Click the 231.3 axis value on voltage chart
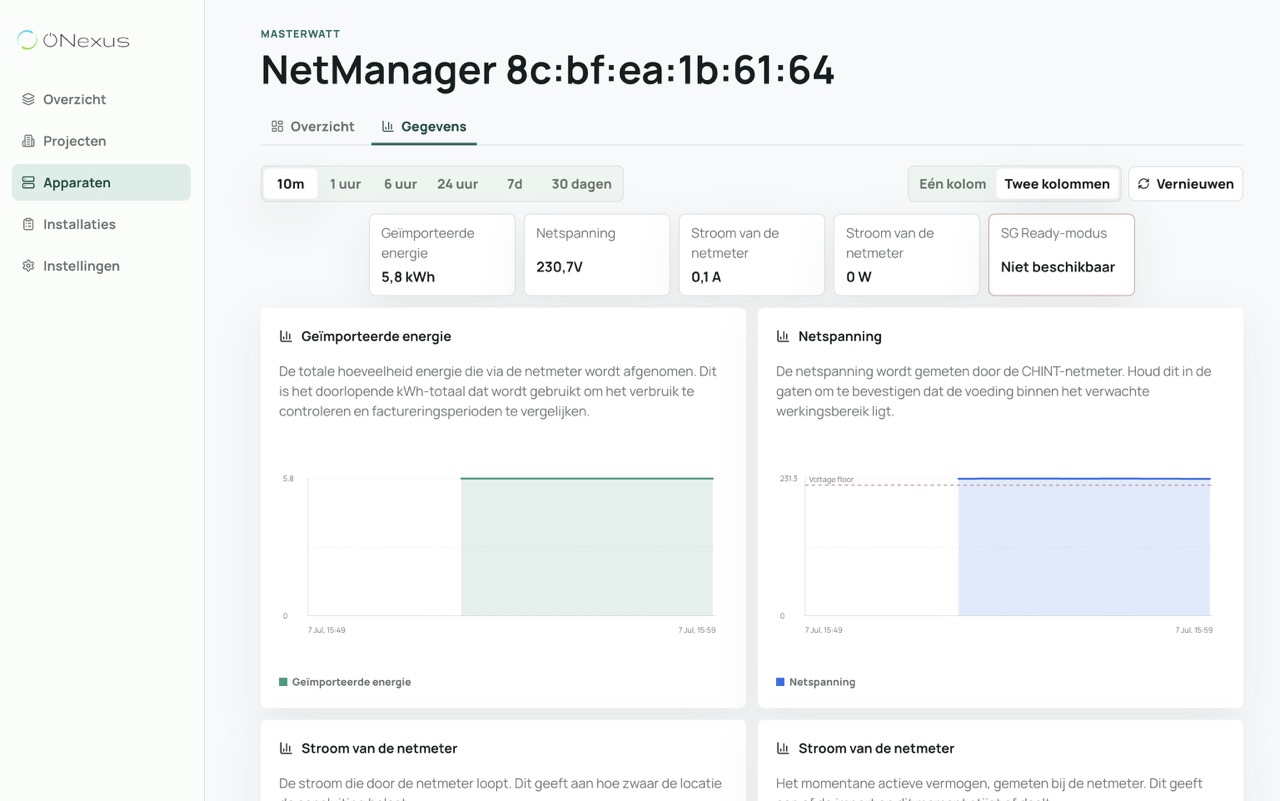Image resolution: width=1280 pixels, height=801 pixels. pyautogui.click(x=788, y=479)
